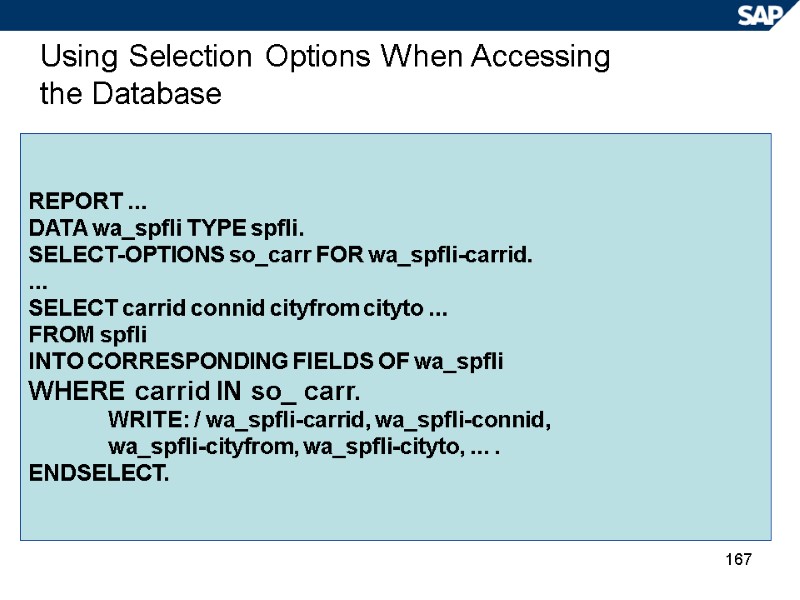Image resolution: width=800 pixels, height=600 pixels.
Task: Click the 'ENDSELECT.' statement
Action: (x=100, y=472)
